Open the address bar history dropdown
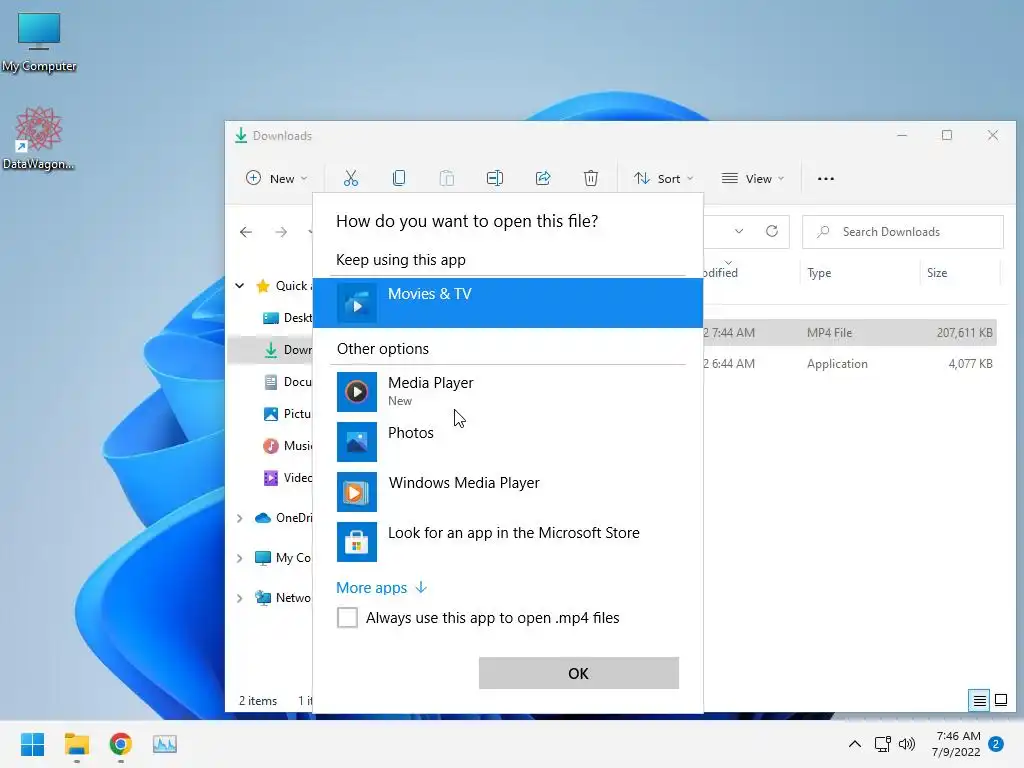The height and width of the screenshot is (768, 1024). point(739,231)
